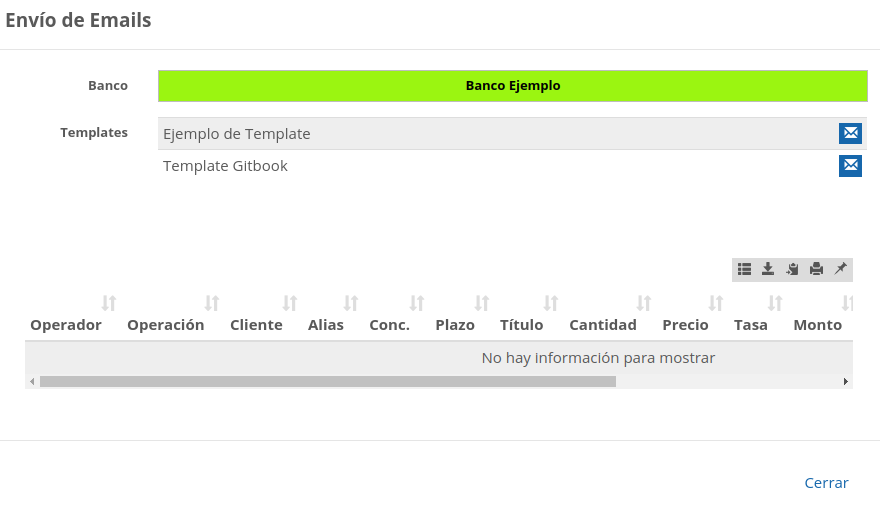The image size is (880, 506).
Task: Click the print table icon
Action: [816, 269]
